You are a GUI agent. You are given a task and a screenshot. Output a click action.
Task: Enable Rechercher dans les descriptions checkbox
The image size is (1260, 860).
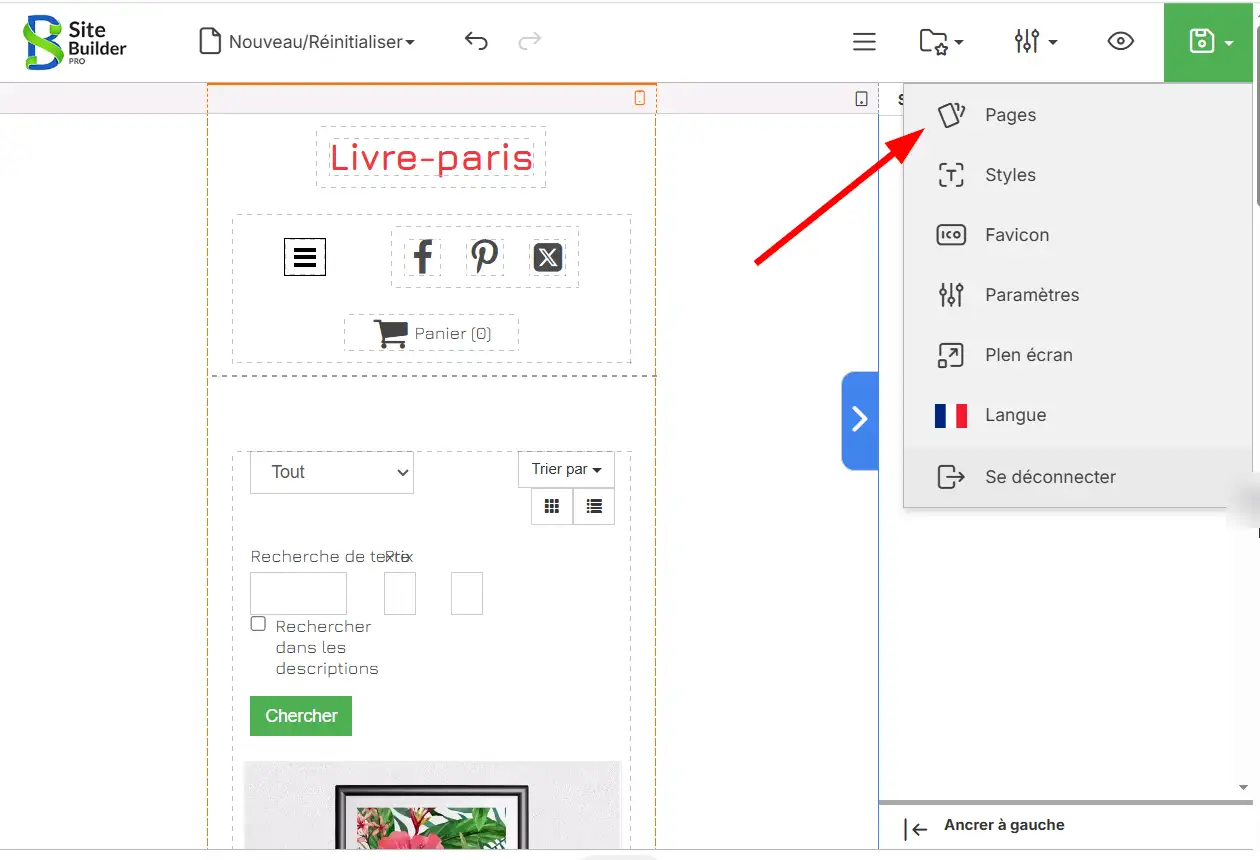click(258, 624)
